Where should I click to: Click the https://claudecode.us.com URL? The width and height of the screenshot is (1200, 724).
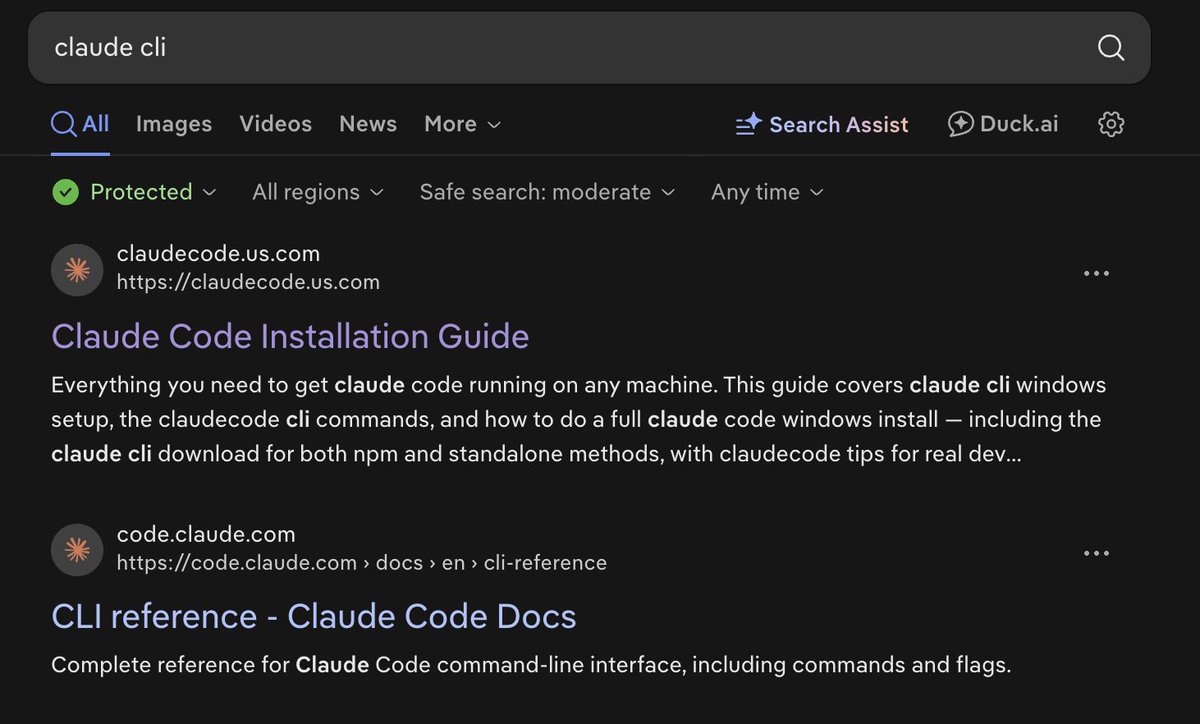click(x=248, y=282)
